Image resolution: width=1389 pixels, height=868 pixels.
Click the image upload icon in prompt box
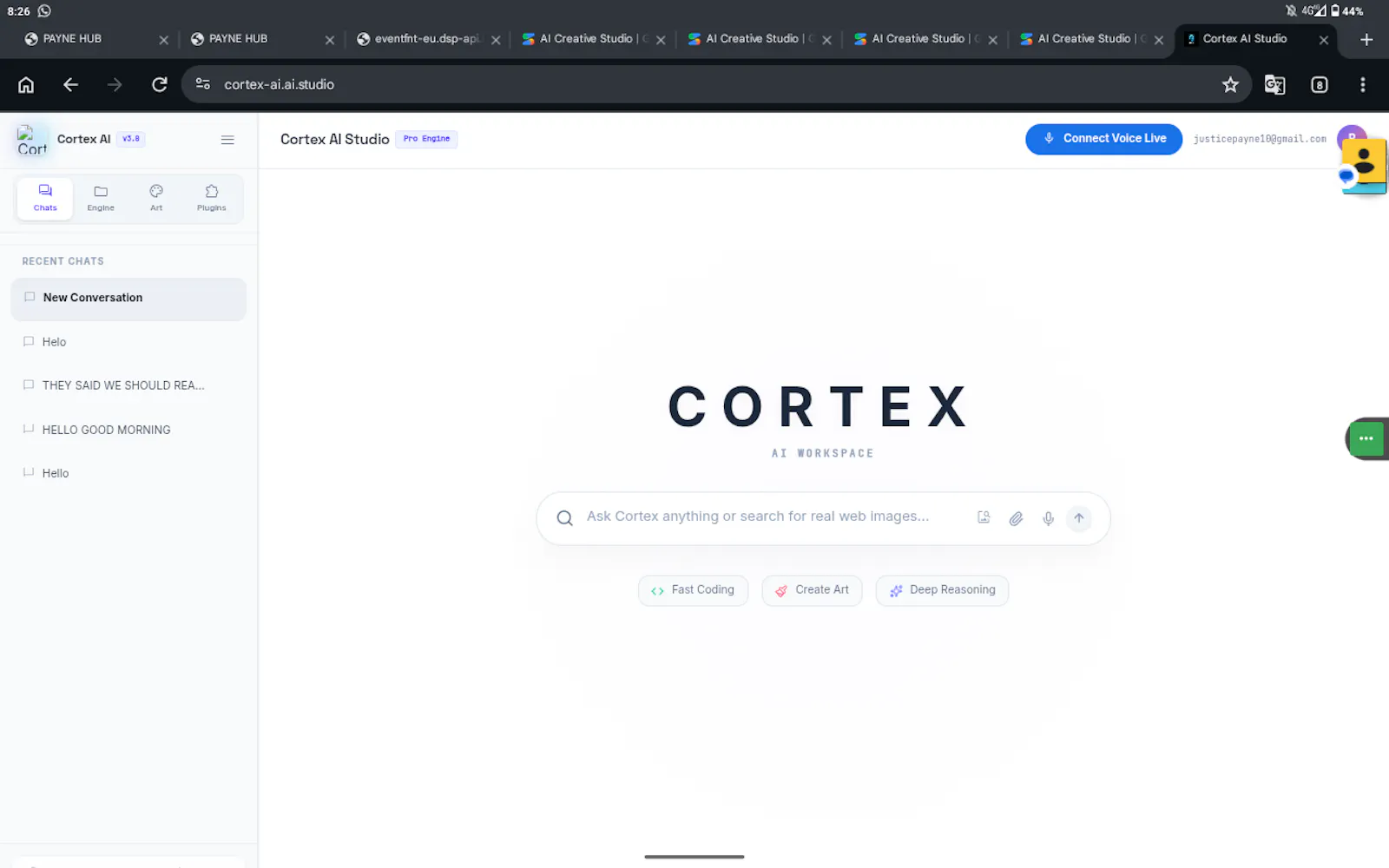coord(984,517)
